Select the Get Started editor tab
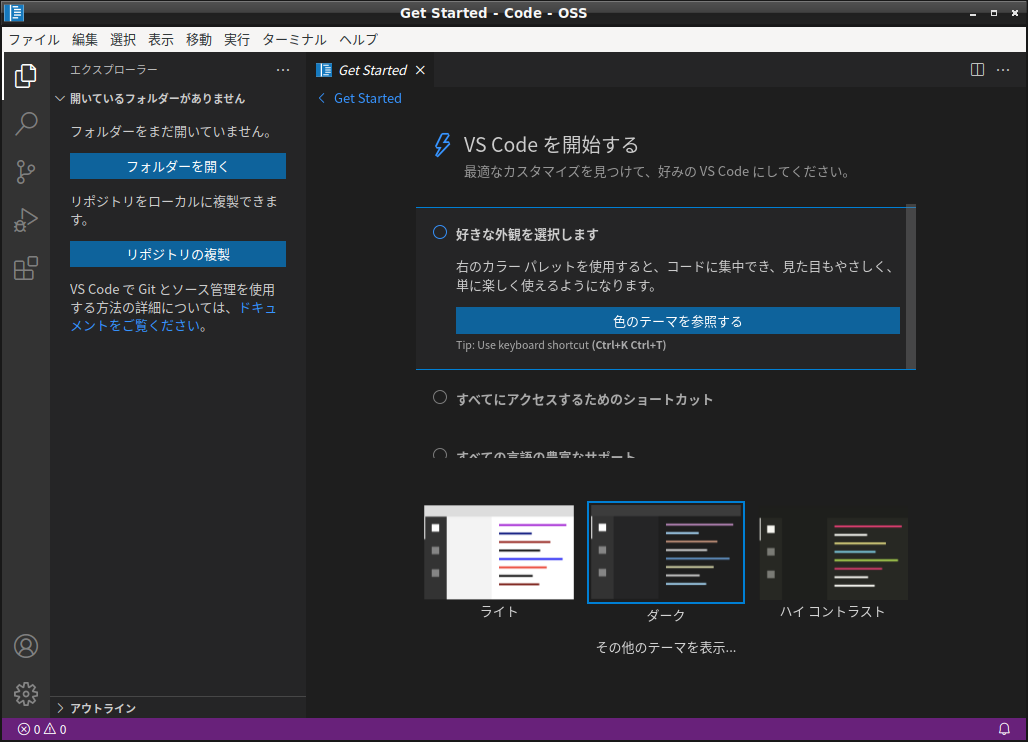The height and width of the screenshot is (742, 1028). tap(370, 70)
